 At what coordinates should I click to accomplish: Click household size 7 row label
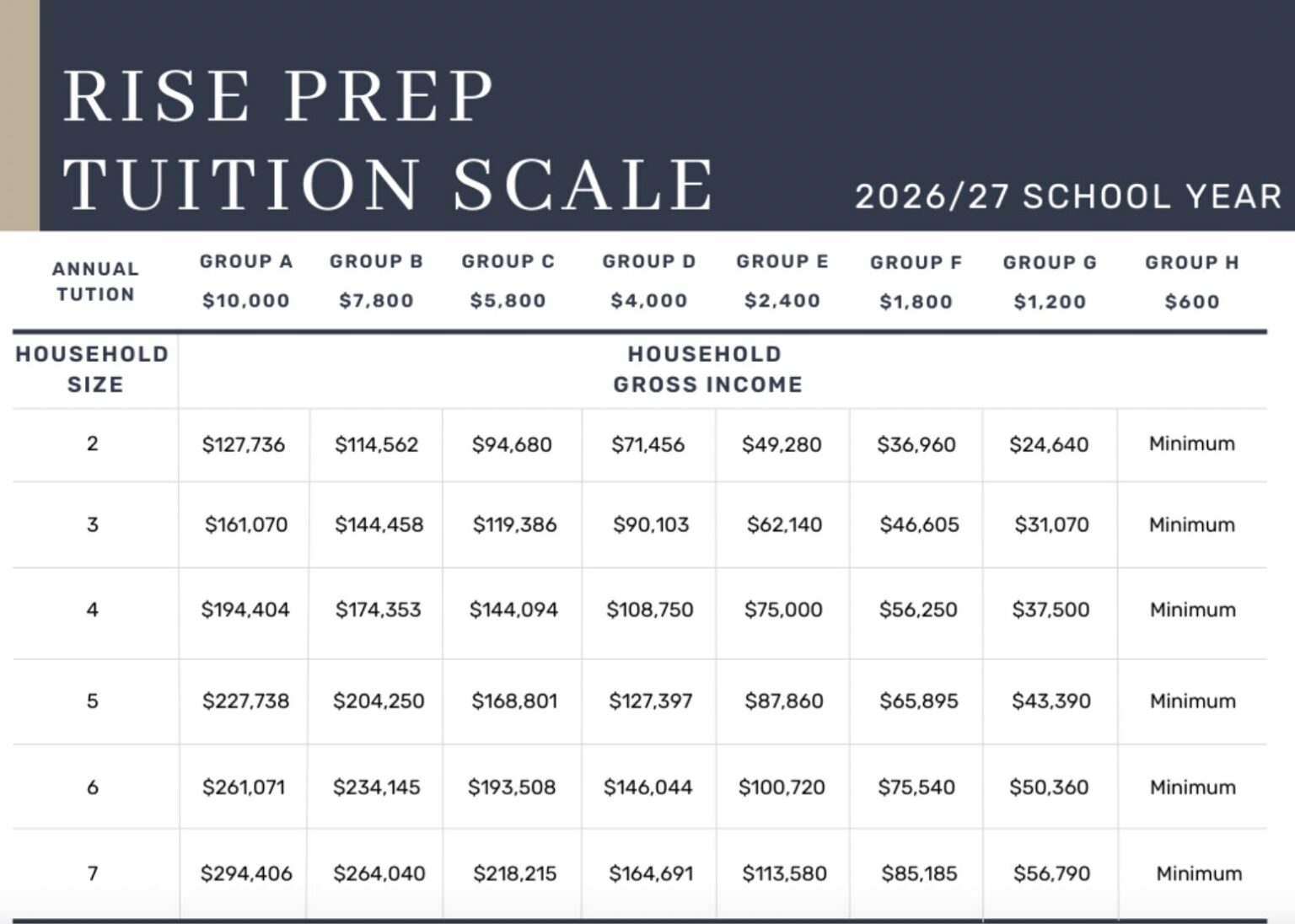pyautogui.click(x=93, y=873)
